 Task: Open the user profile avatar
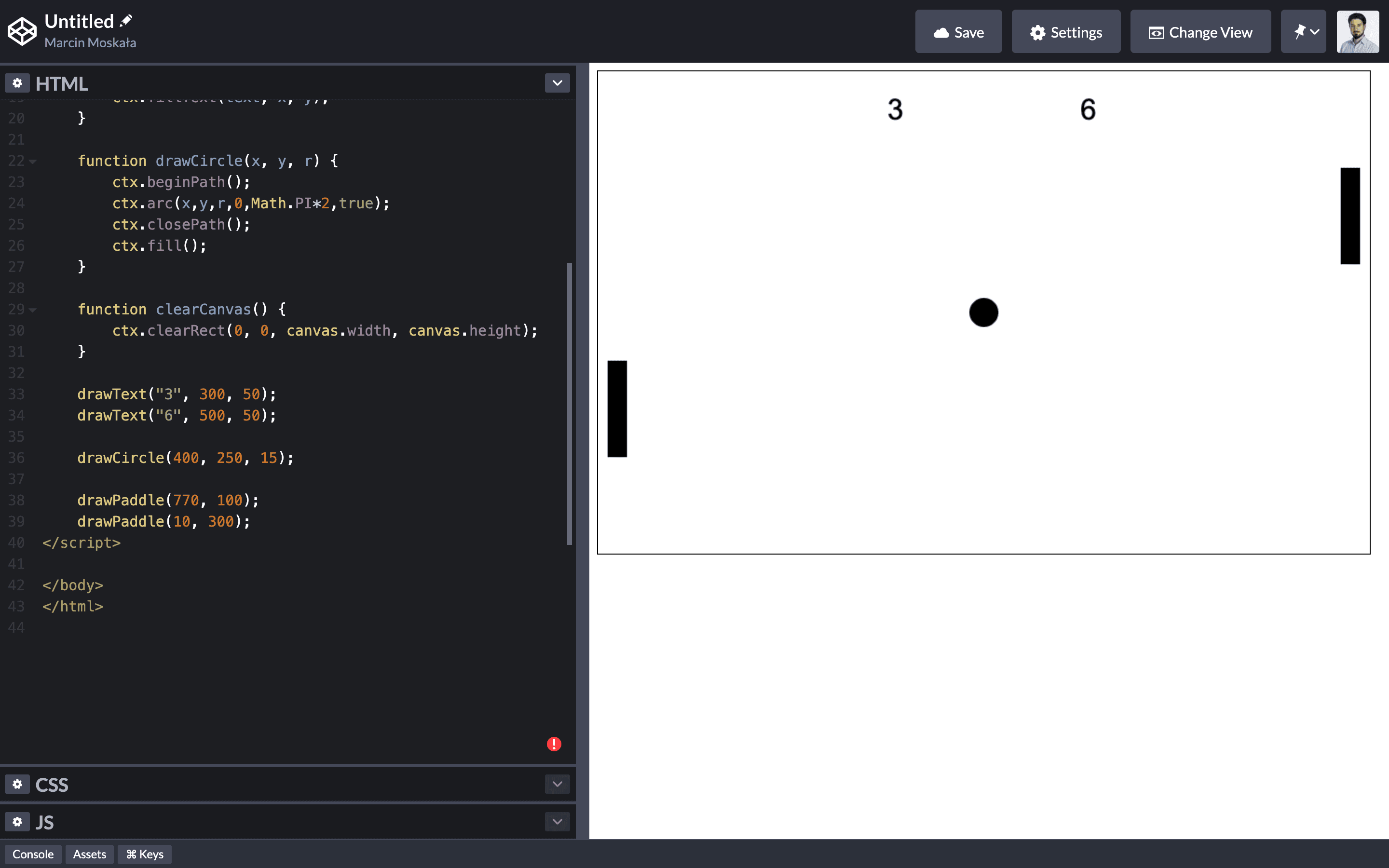[x=1358, y=31]
